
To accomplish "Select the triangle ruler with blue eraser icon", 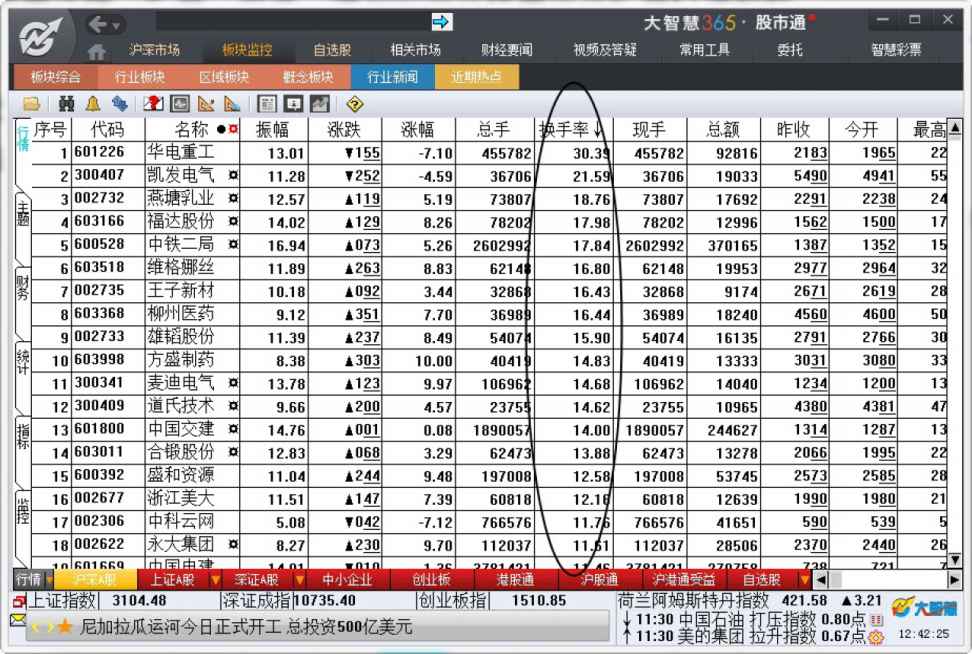I will (x=232, y=104).
